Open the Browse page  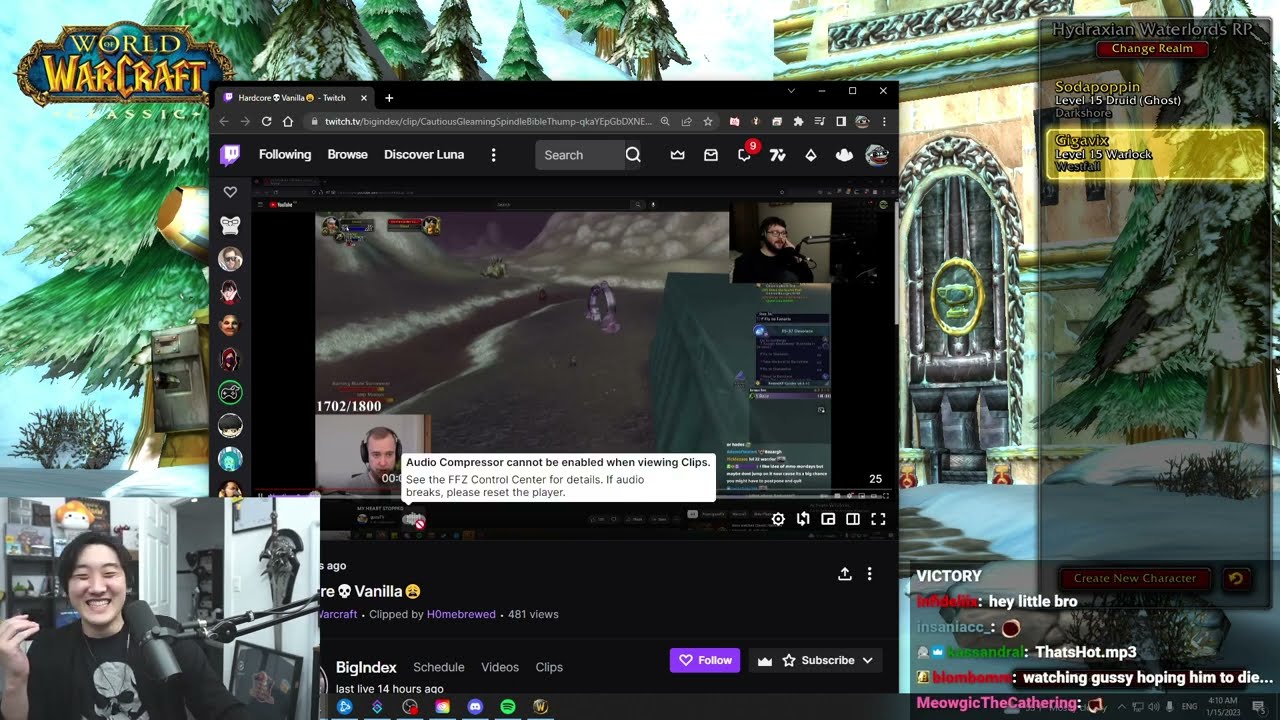tap(348, 155)
